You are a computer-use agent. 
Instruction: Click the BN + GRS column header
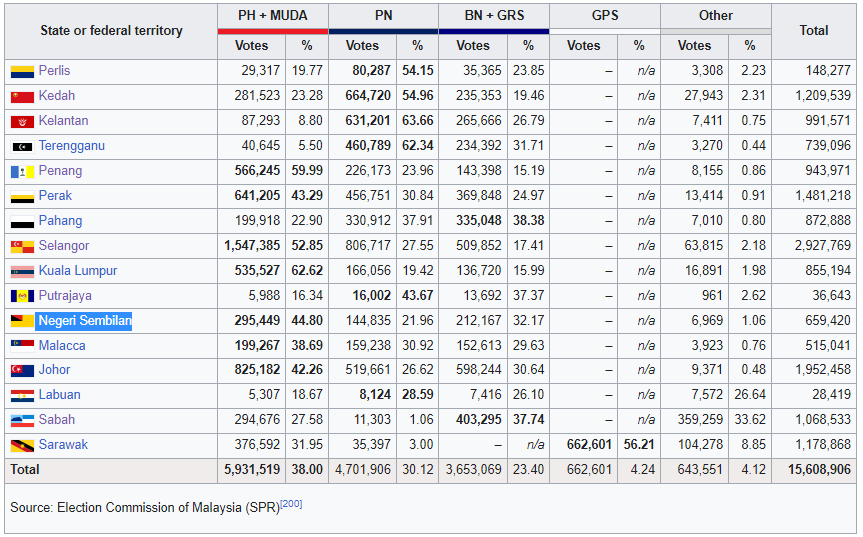tap(494, 15)
